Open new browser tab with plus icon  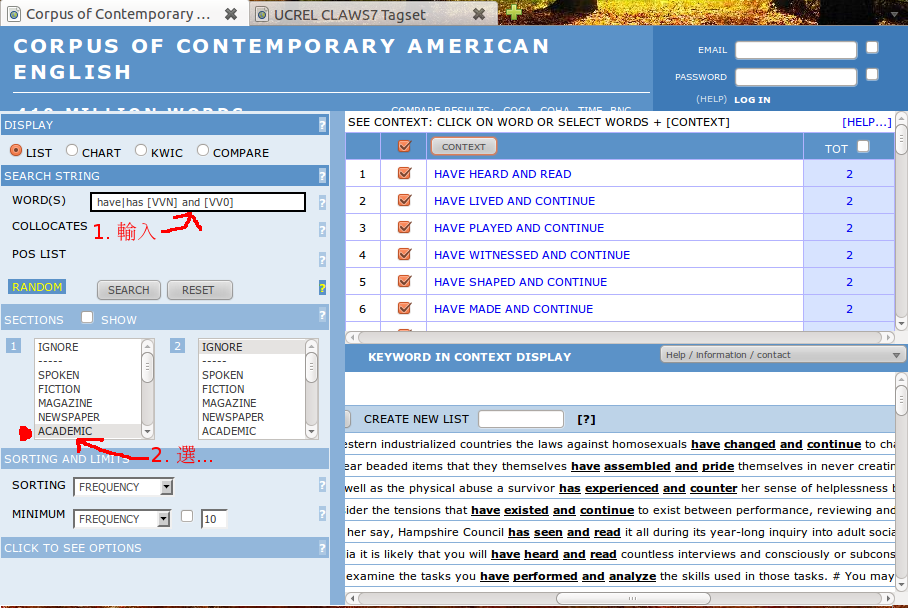(513, 12)
